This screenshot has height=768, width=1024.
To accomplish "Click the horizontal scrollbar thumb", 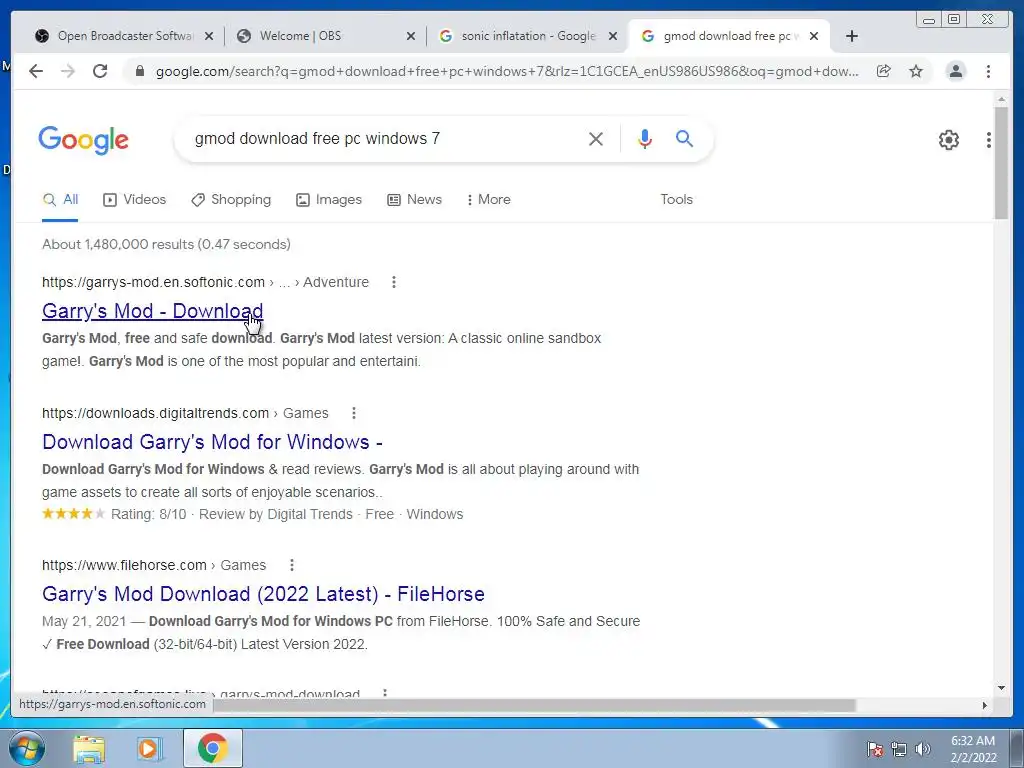I will 534,705.
